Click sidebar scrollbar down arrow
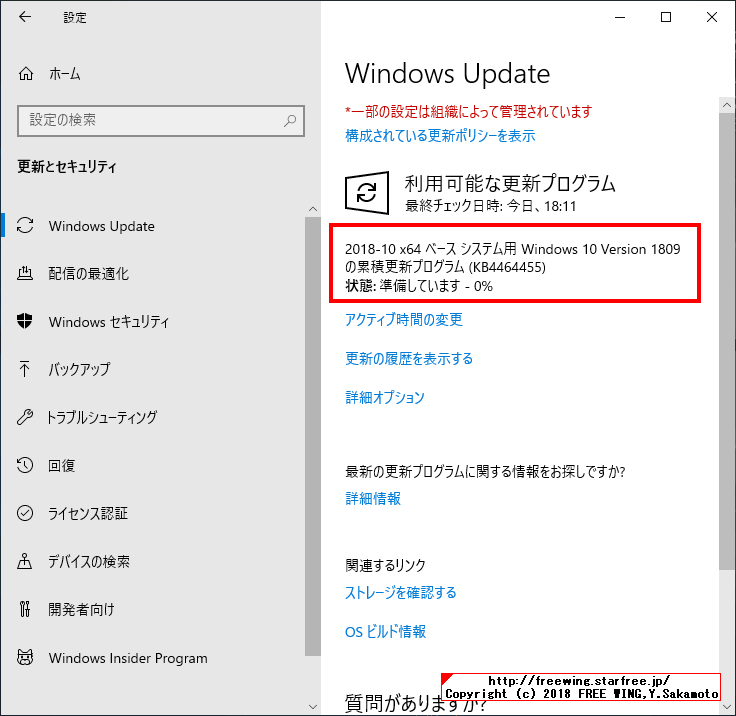 pos(313,706)
